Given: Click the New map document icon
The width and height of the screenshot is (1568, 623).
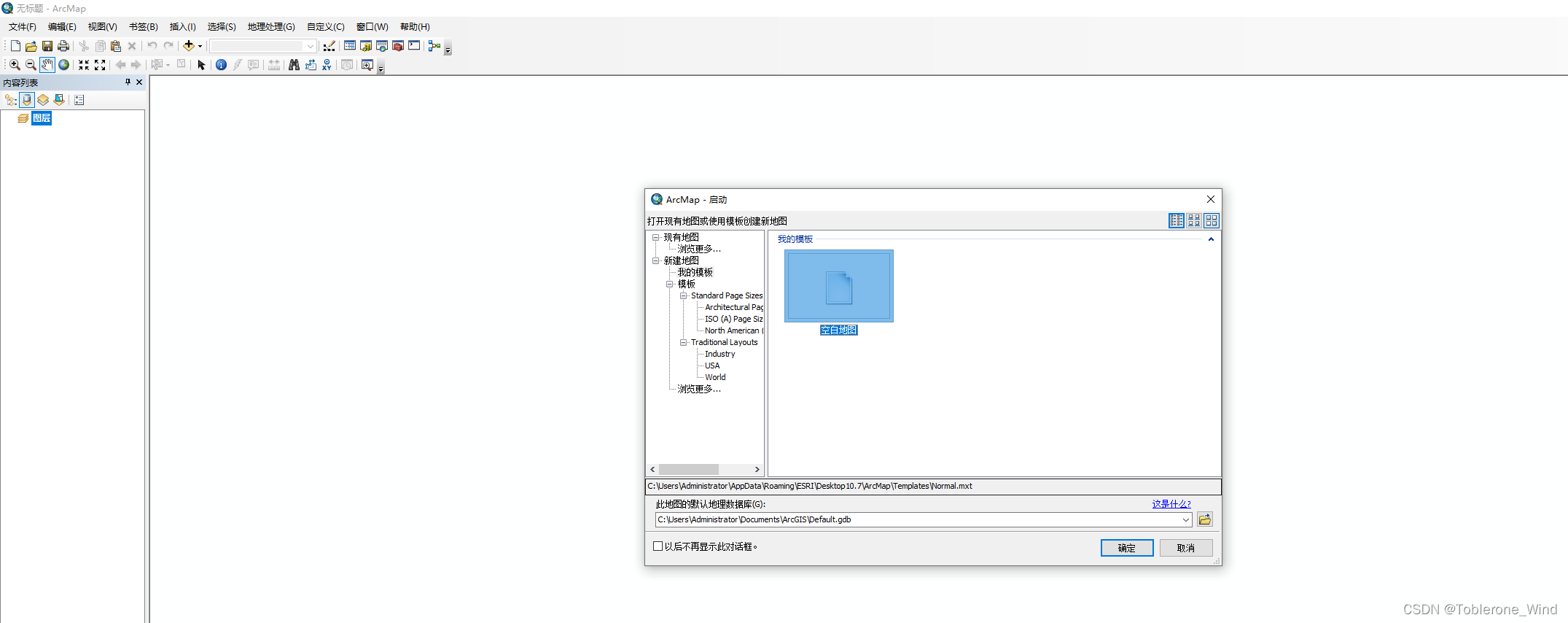Looking at the screenshot, I should 15,46.
